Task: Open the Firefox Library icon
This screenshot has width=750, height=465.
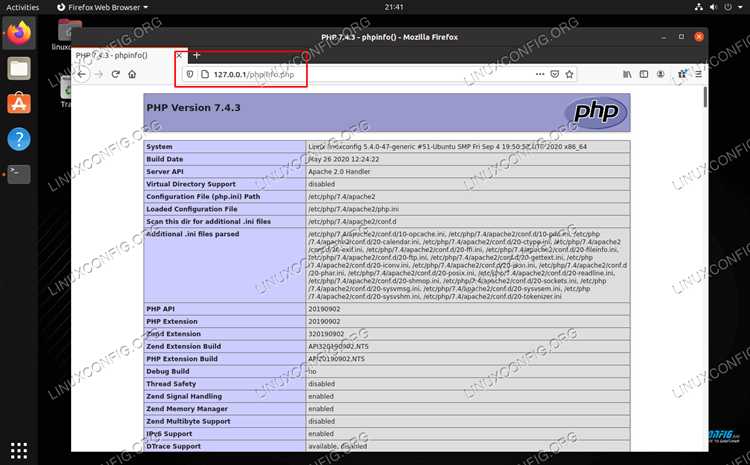Action: (627, 74)
